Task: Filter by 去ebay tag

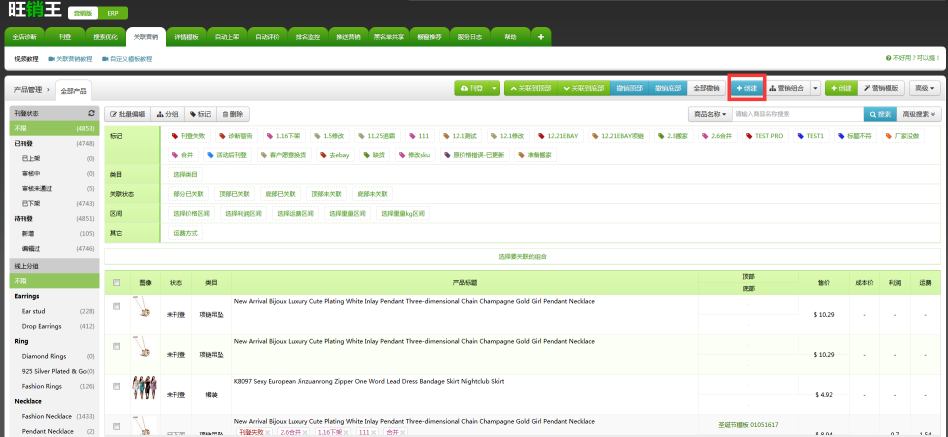Action: click(334, 155)
